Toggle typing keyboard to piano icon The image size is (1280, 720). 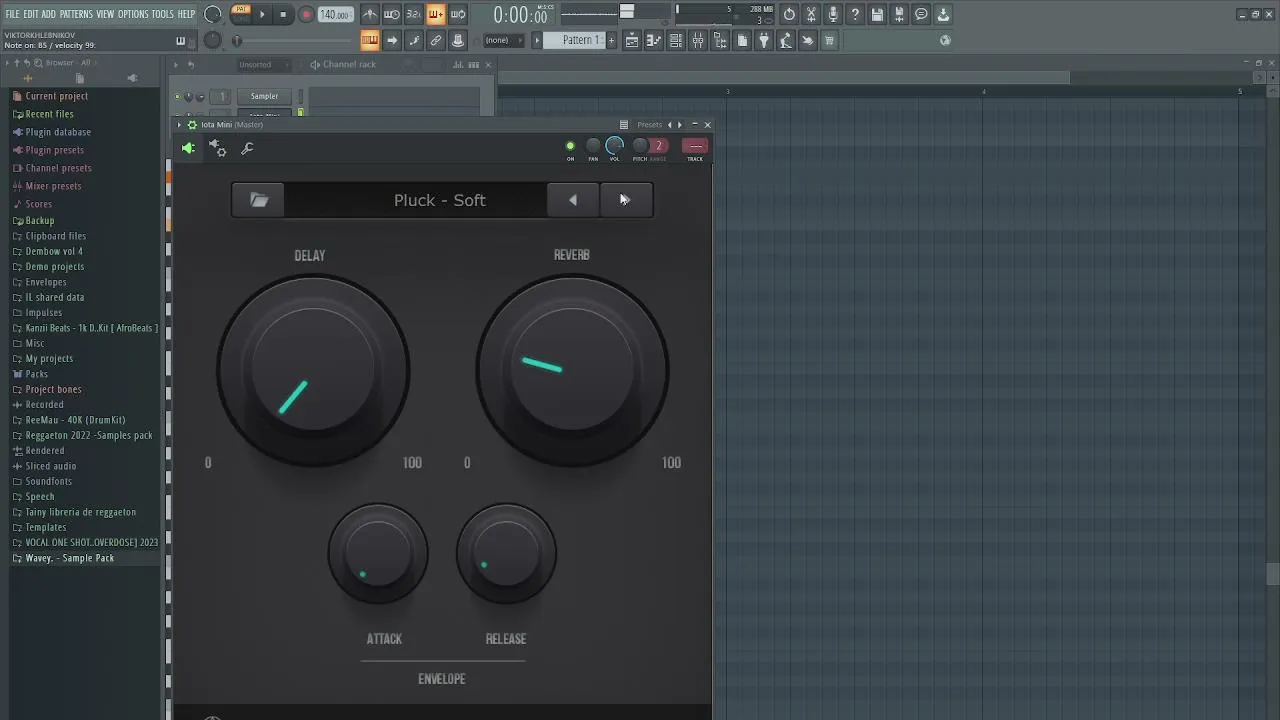370,40
